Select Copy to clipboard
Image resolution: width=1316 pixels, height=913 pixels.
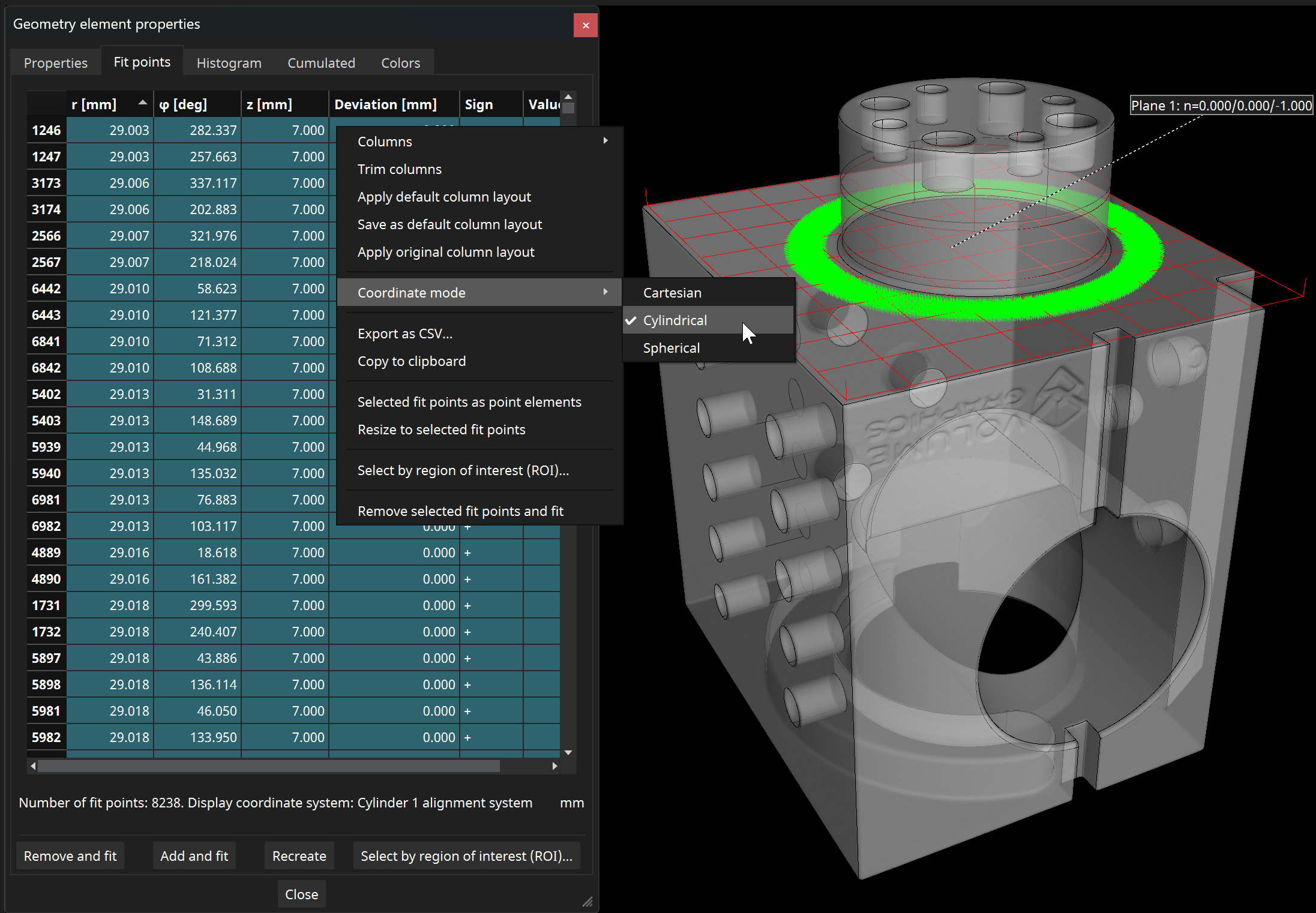point(411,361)
